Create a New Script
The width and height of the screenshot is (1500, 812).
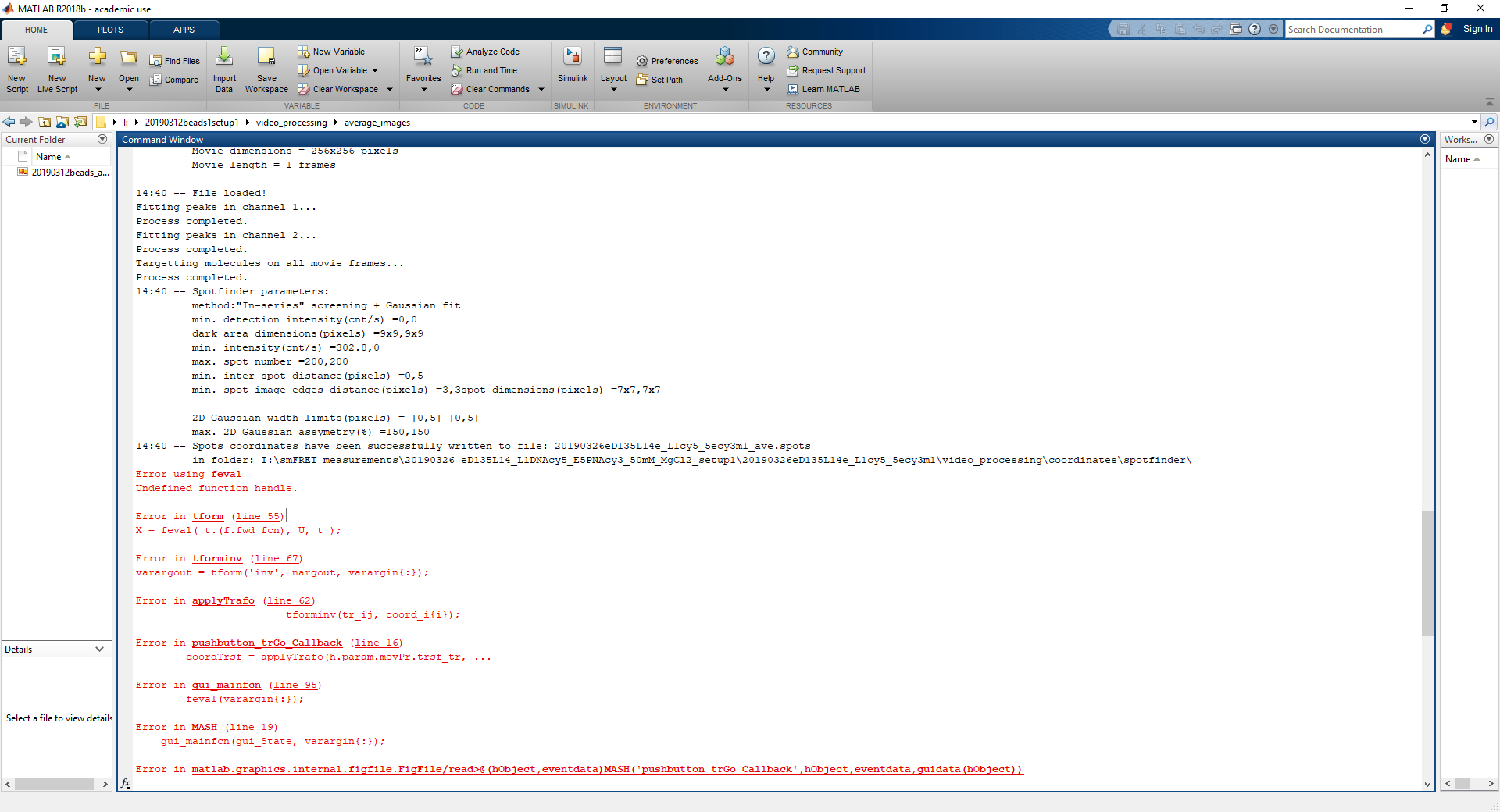point(16,69)
